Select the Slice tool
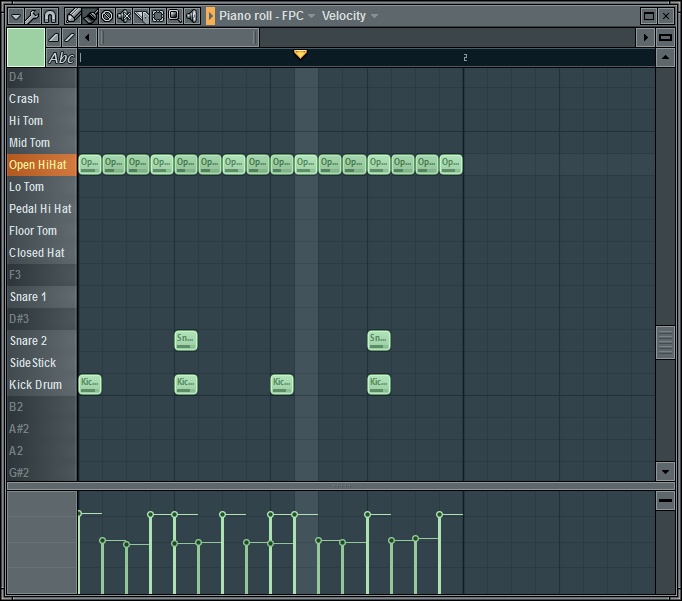The image size is (682, 601). point(141,17)
